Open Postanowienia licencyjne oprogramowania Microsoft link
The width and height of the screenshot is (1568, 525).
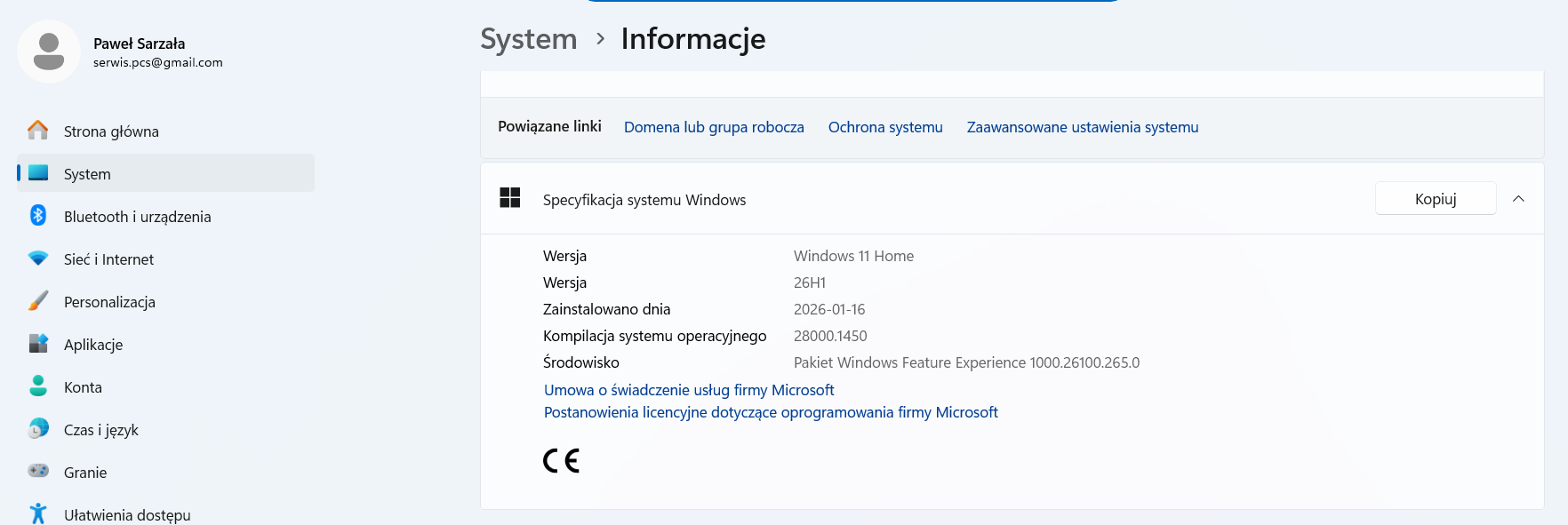771,412
